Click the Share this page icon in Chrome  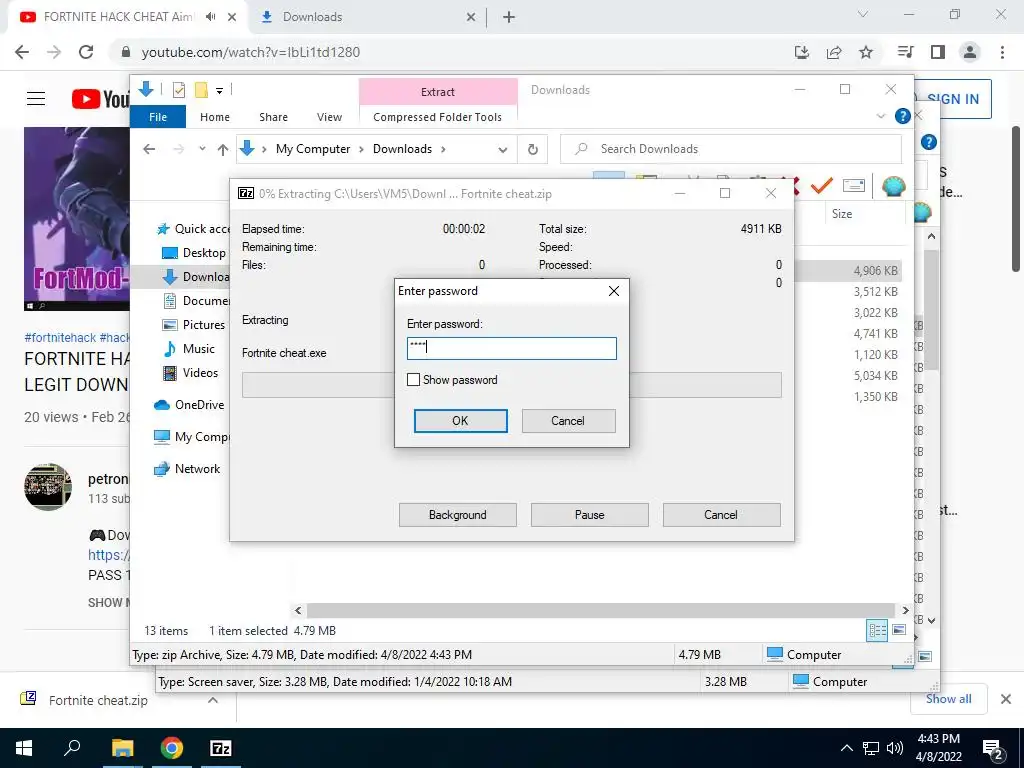pos(834,52)
